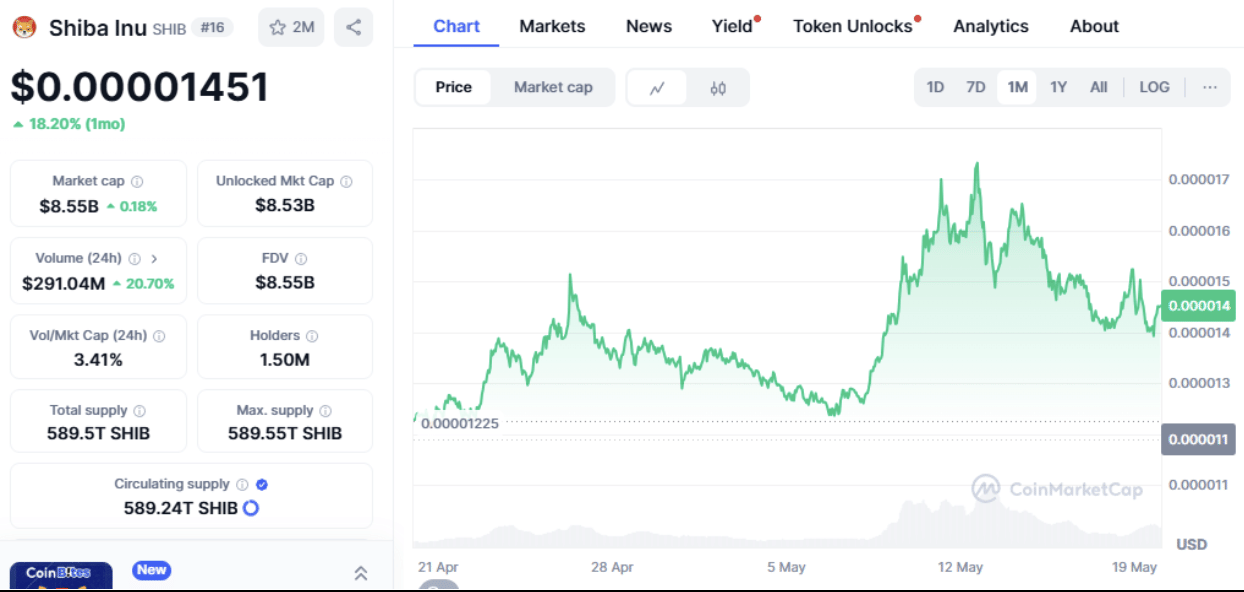Viewport: 1244px width, 592px height.
Task: Click the #16 rank badge
Action: pyautogui.click(x=213, y=28)
